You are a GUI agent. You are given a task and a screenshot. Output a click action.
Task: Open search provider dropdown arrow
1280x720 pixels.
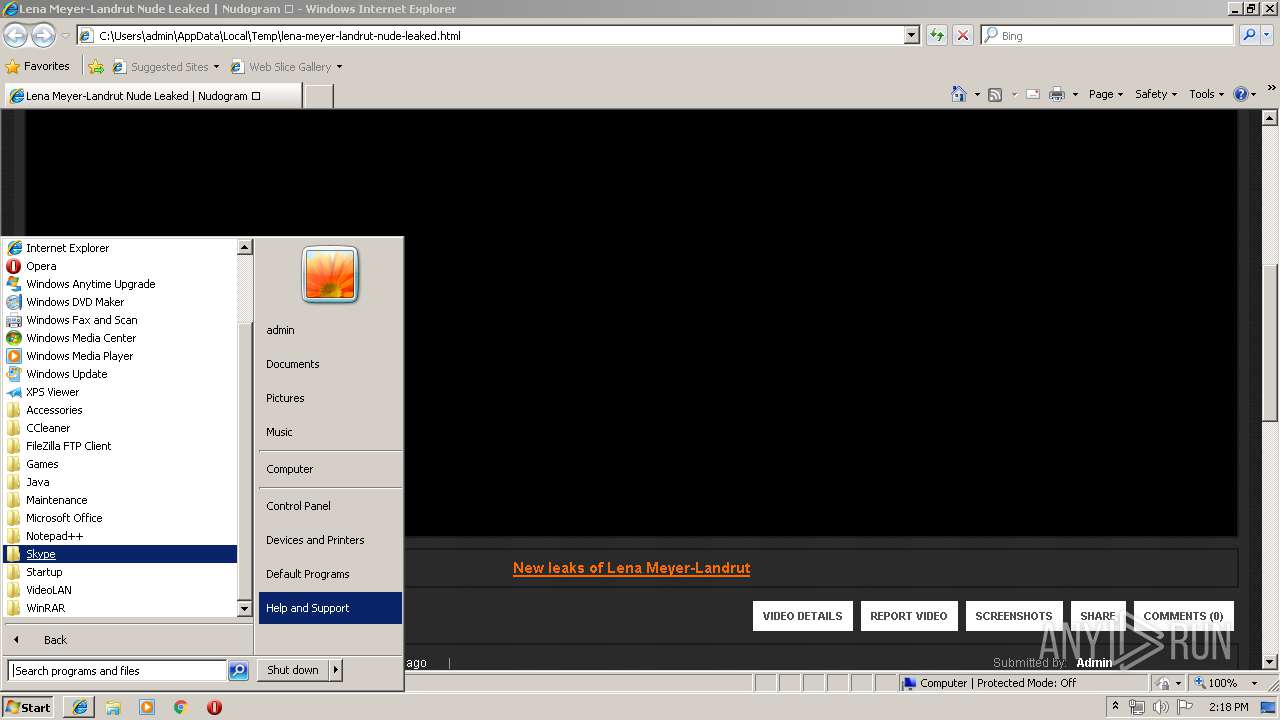1269,35
